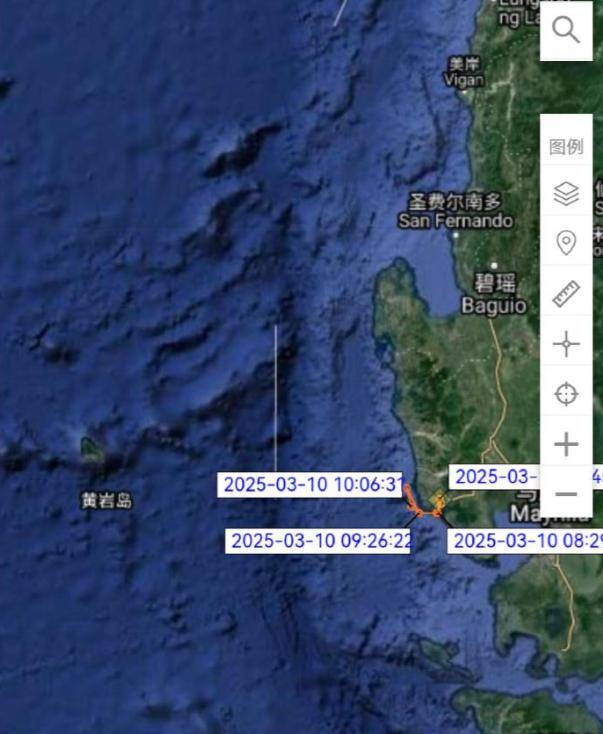Click the 2025-03-10 10:06:31 timestamp label

tap(312, 485)
